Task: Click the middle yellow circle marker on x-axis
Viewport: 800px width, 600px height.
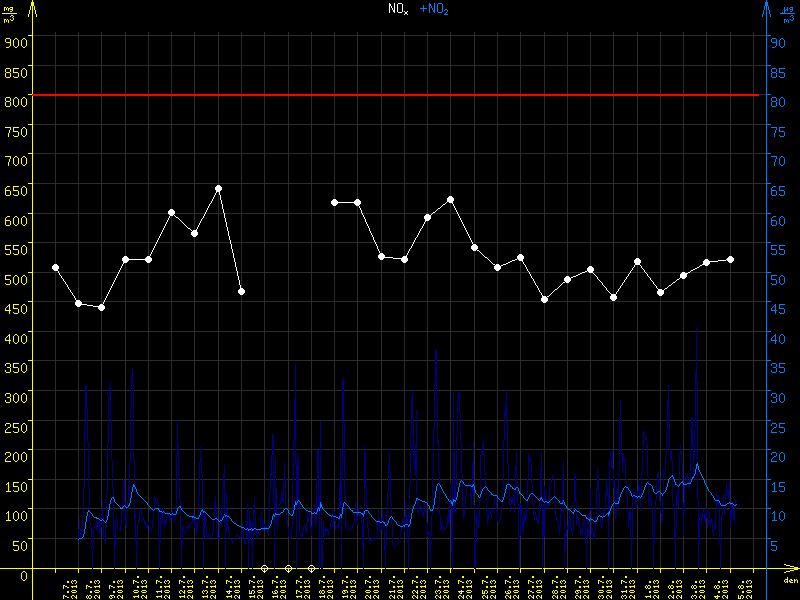Action: click(x=288, y=568)
